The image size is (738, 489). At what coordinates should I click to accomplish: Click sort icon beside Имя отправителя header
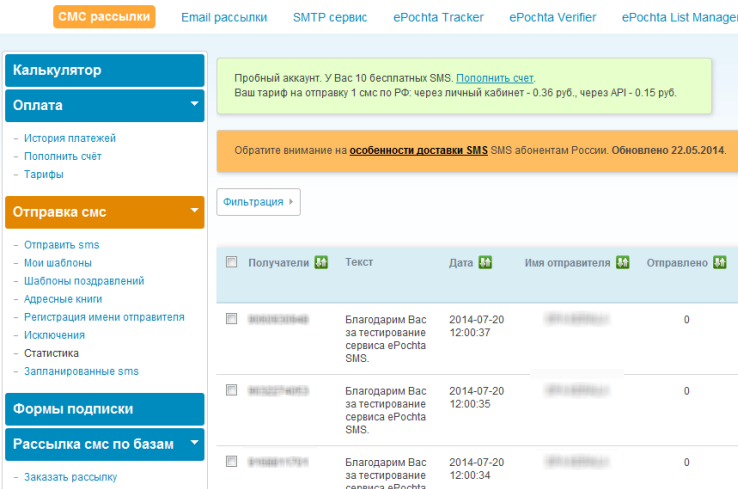coord(622,262)
